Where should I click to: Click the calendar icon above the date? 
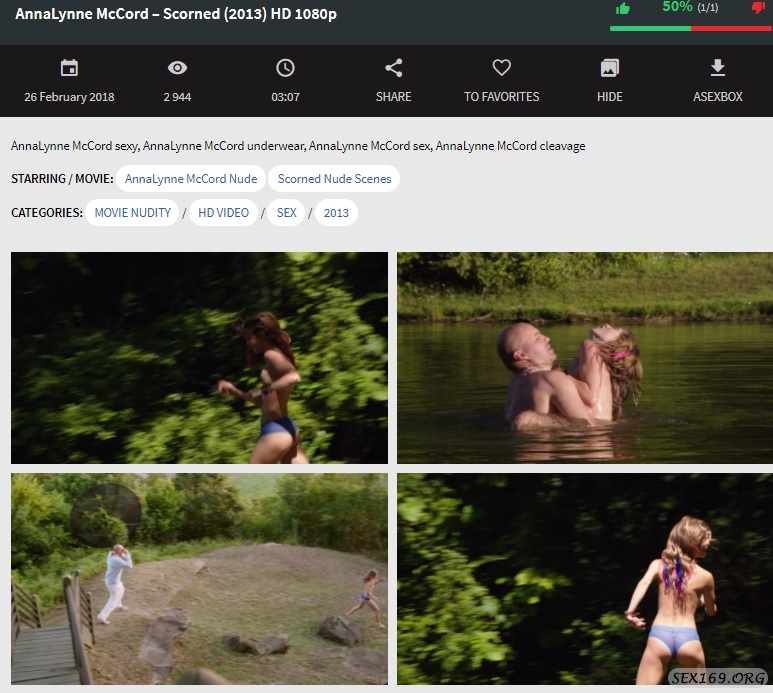[x=69, y=68]
